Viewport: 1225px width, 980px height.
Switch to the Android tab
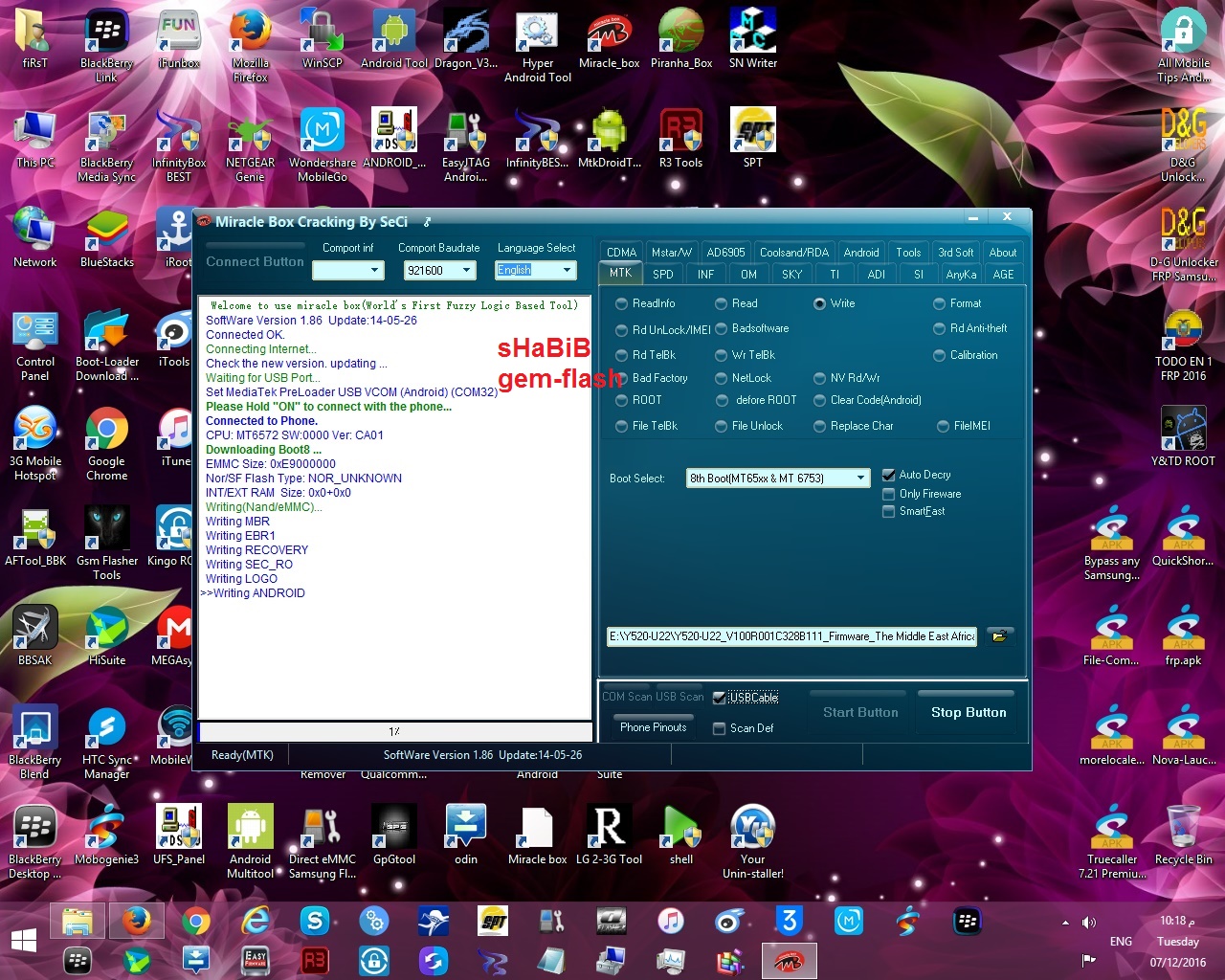coord(861,253)
